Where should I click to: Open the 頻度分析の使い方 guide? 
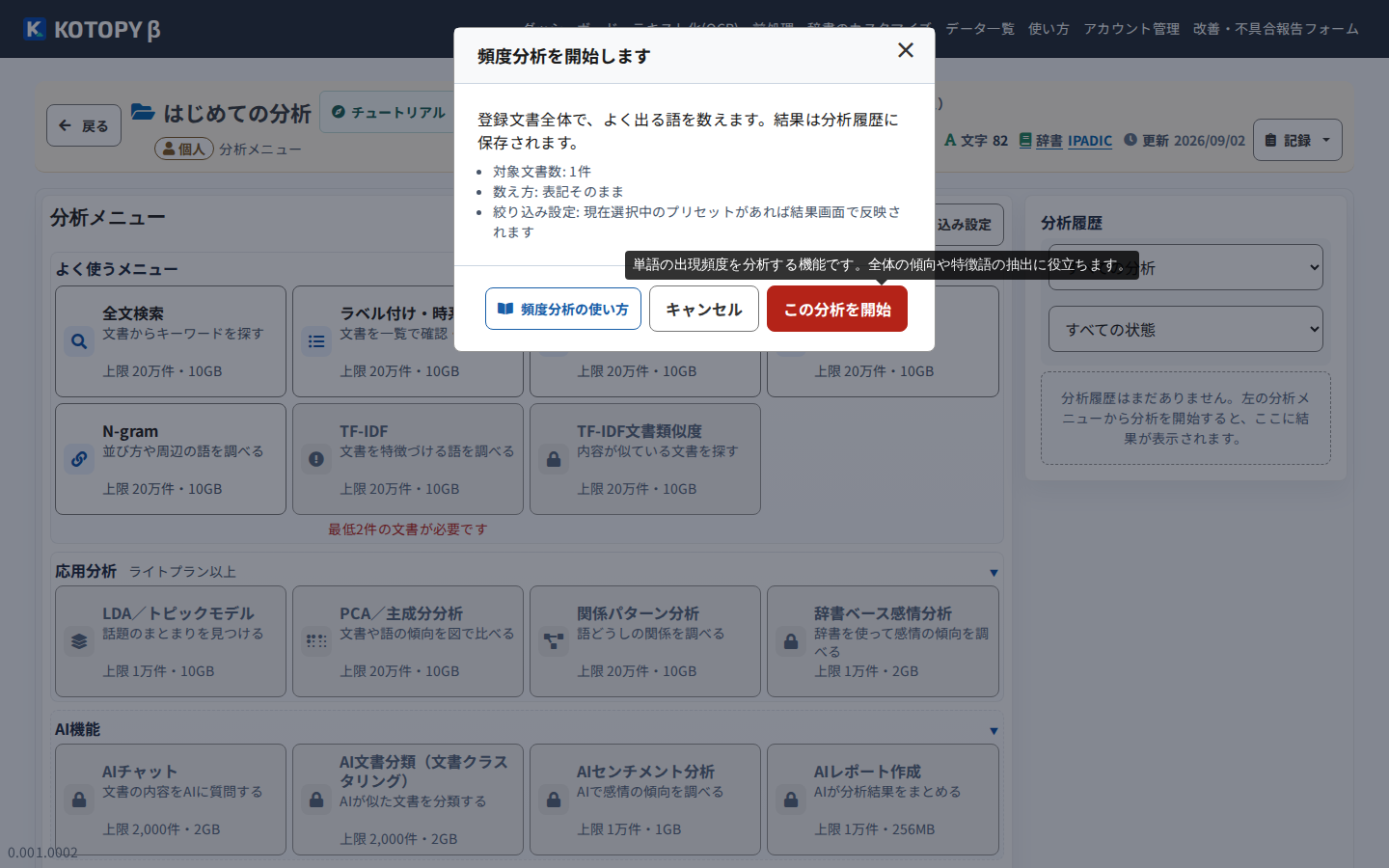pyautogui.click(x=563, y=309)
